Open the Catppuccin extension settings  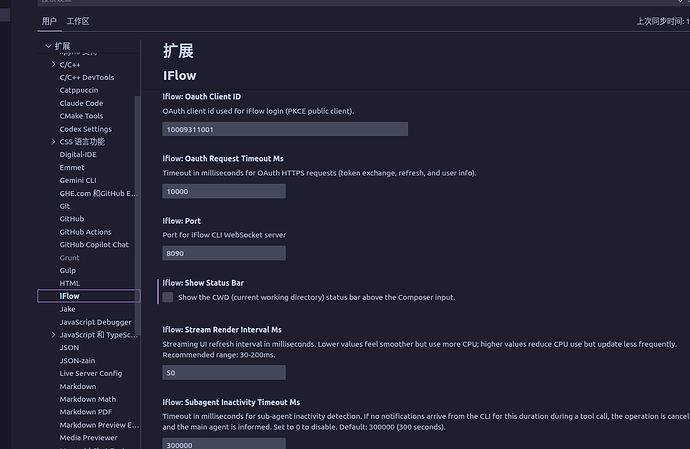[x=79, y=90]
